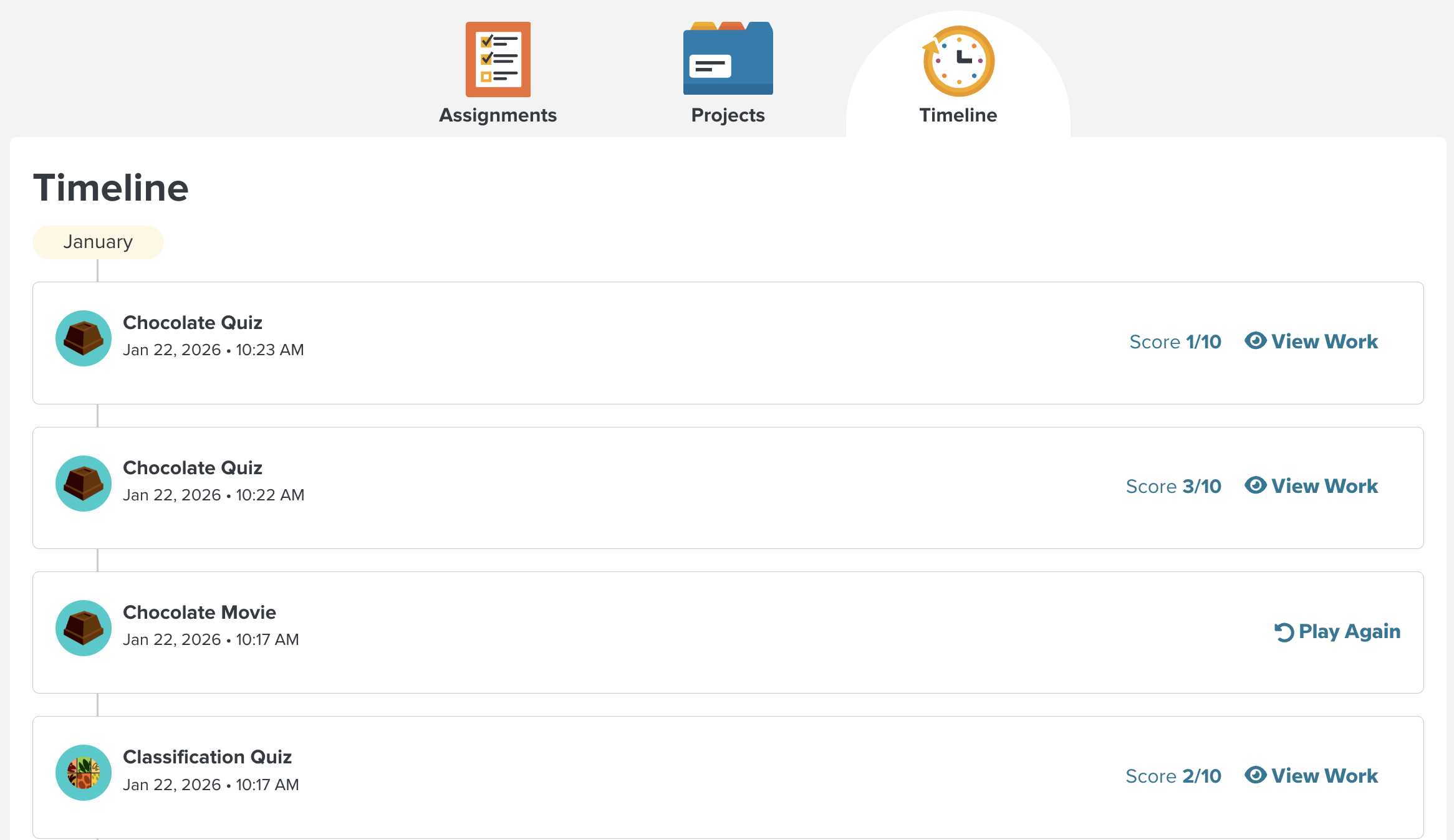
Task: Click replay arrow icon beside Play Again
Action: (x=1284, y=632)
